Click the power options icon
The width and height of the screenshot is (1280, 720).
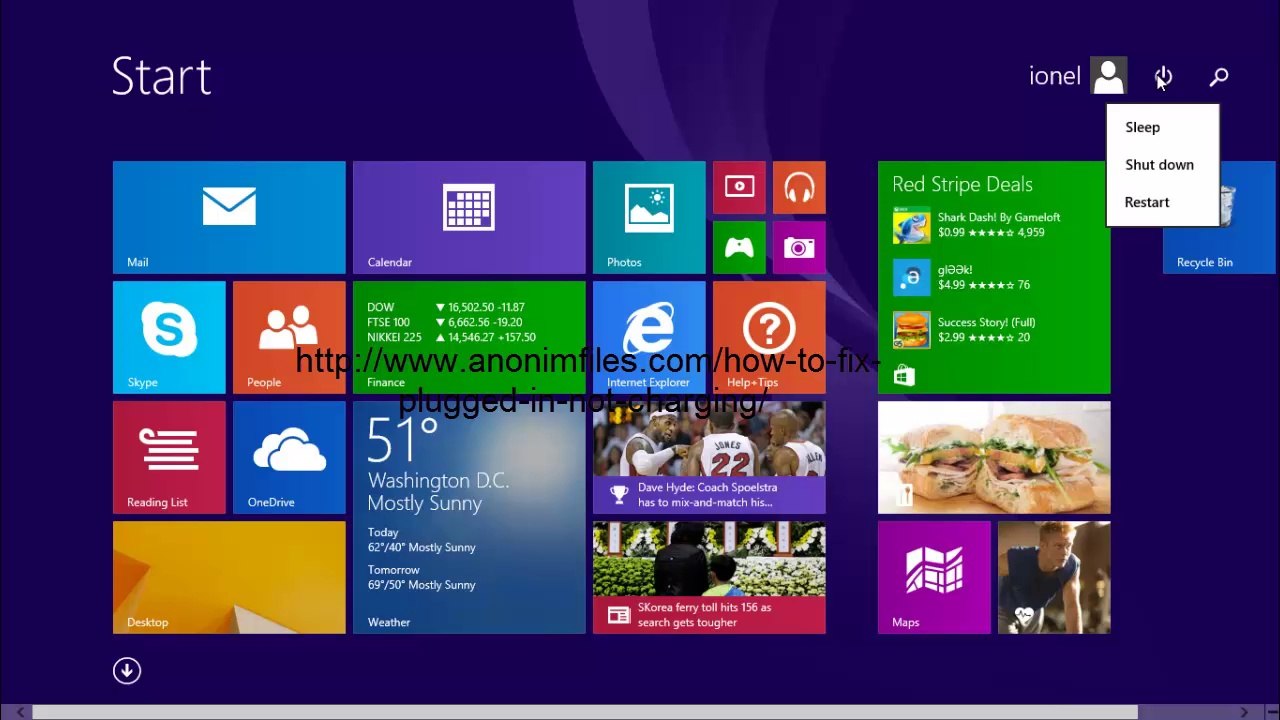click(x=1164, y=77)
